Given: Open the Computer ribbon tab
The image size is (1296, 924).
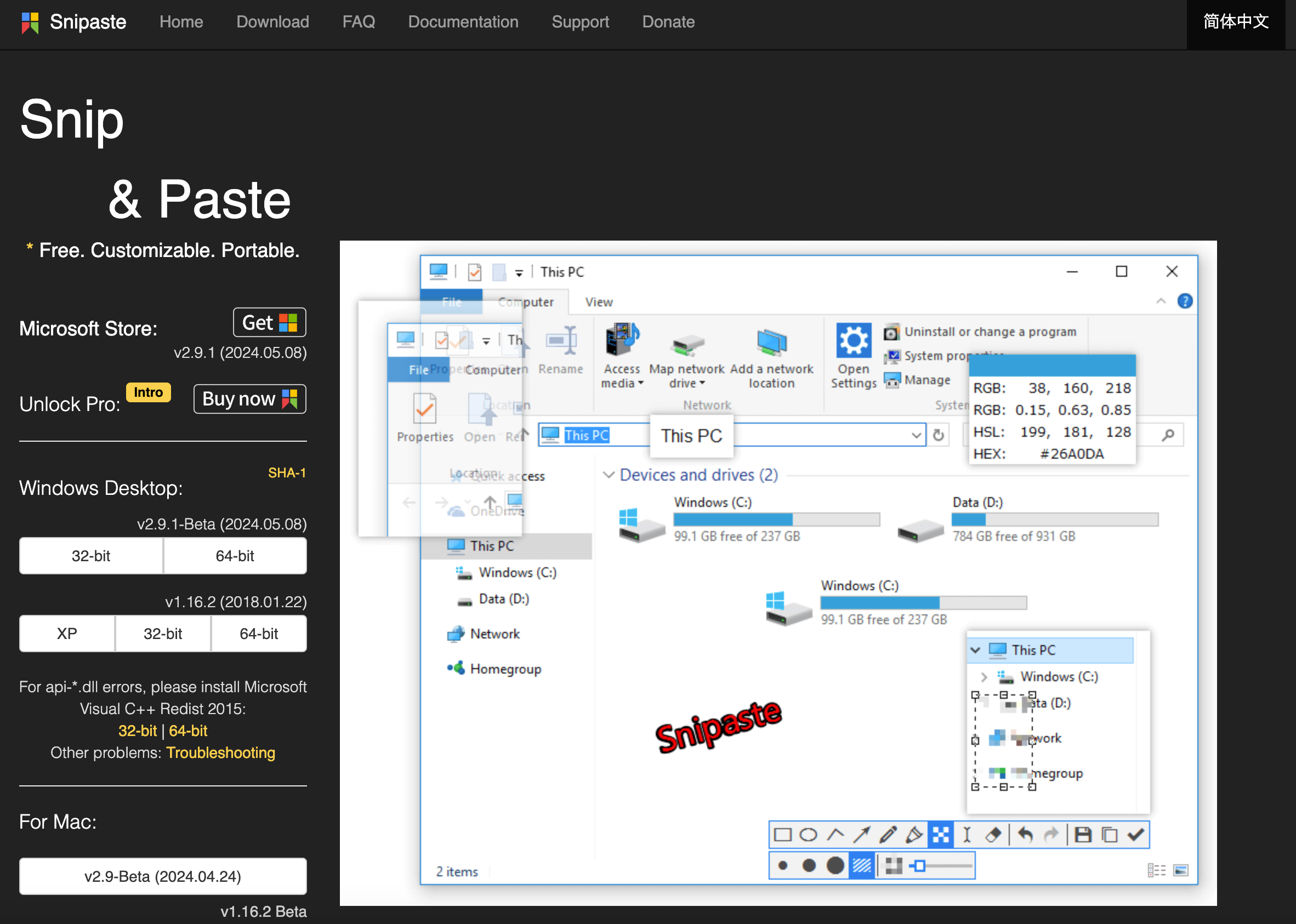Looking at the screenshot, I should pos(526,302).
